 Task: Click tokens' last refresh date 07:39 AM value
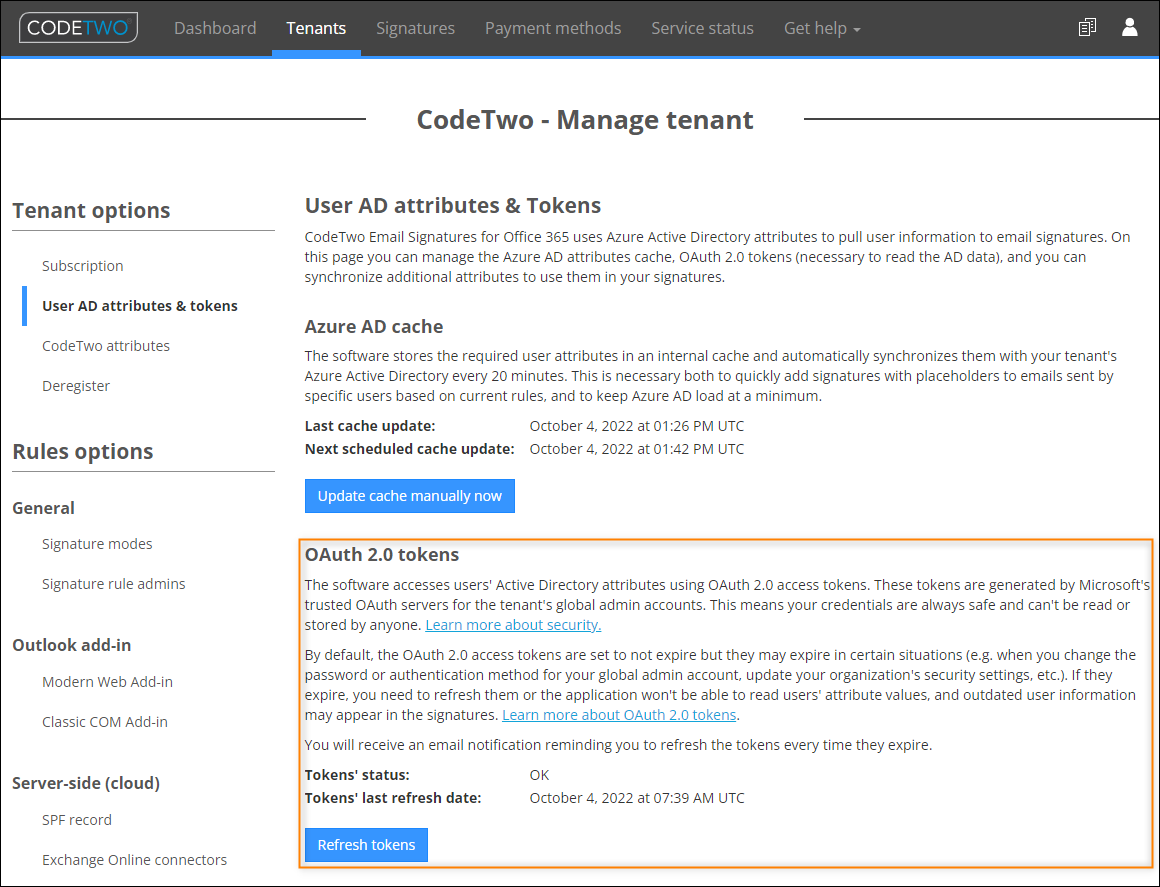click(637, 798)
